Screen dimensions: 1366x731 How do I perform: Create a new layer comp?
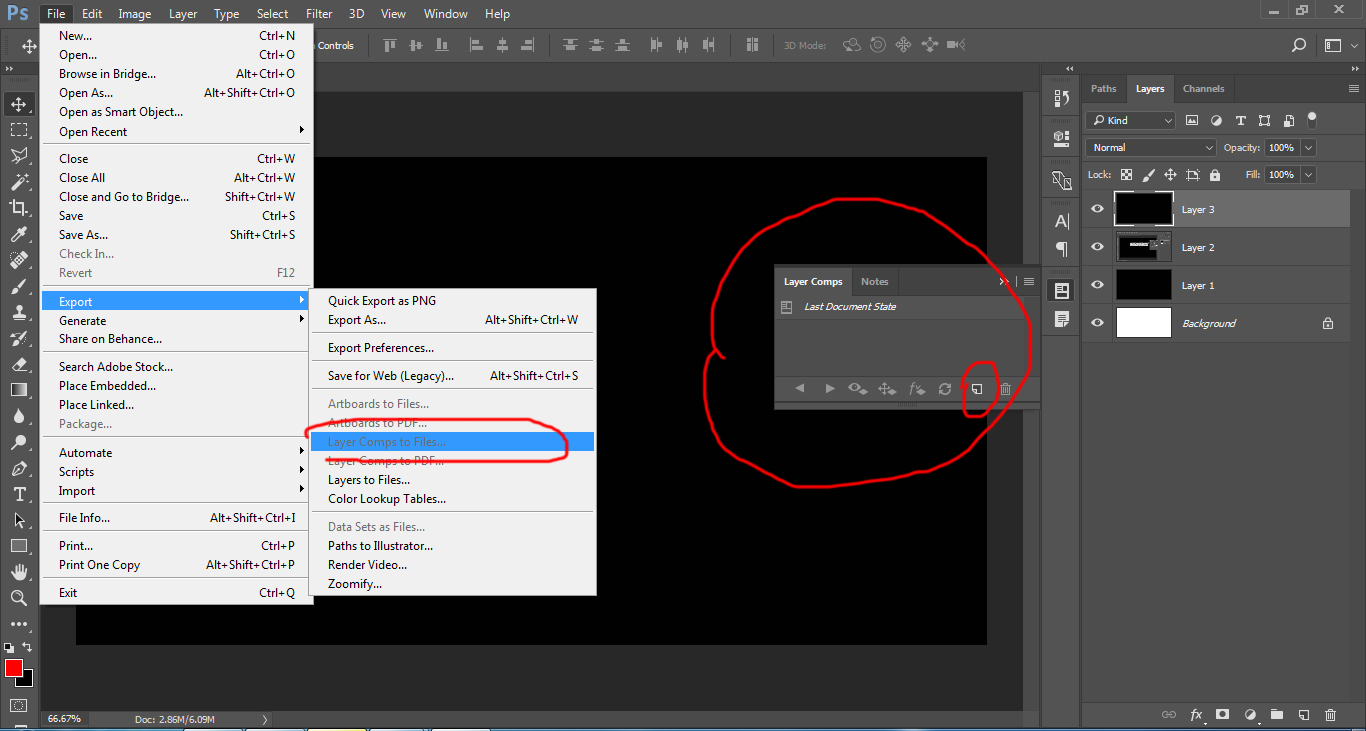click(977, 389)
